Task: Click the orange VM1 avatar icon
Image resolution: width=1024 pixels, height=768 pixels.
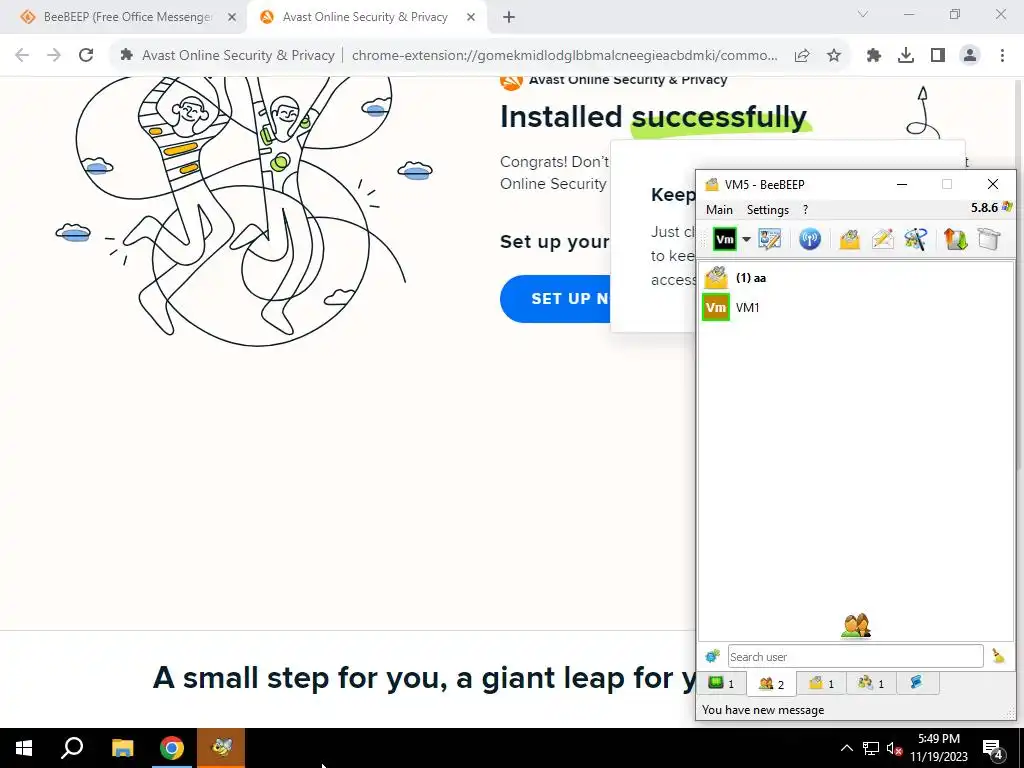Action: pyautogui.click(x=716, y=308)
